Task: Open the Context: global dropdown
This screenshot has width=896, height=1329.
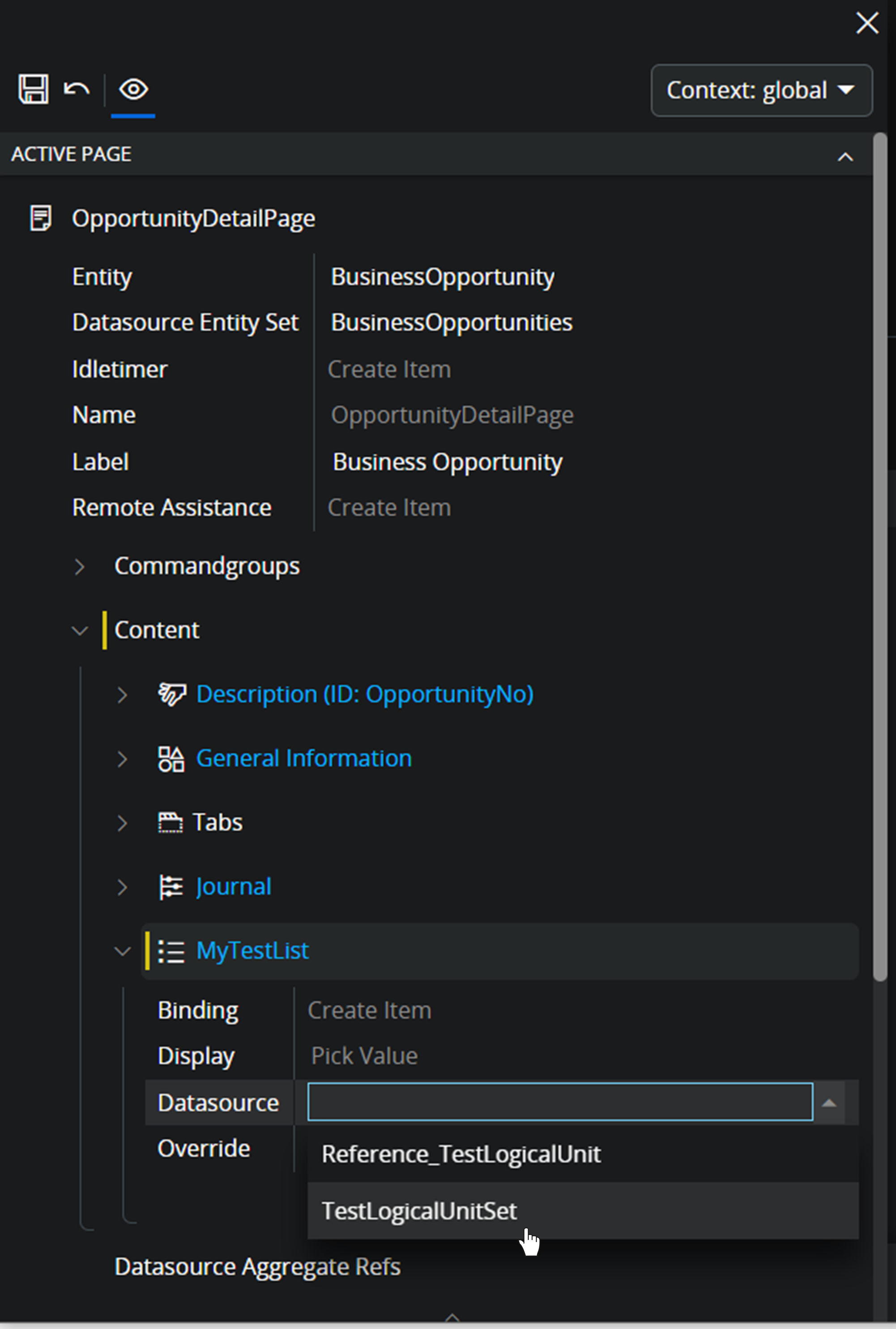Action: (760, 90)
